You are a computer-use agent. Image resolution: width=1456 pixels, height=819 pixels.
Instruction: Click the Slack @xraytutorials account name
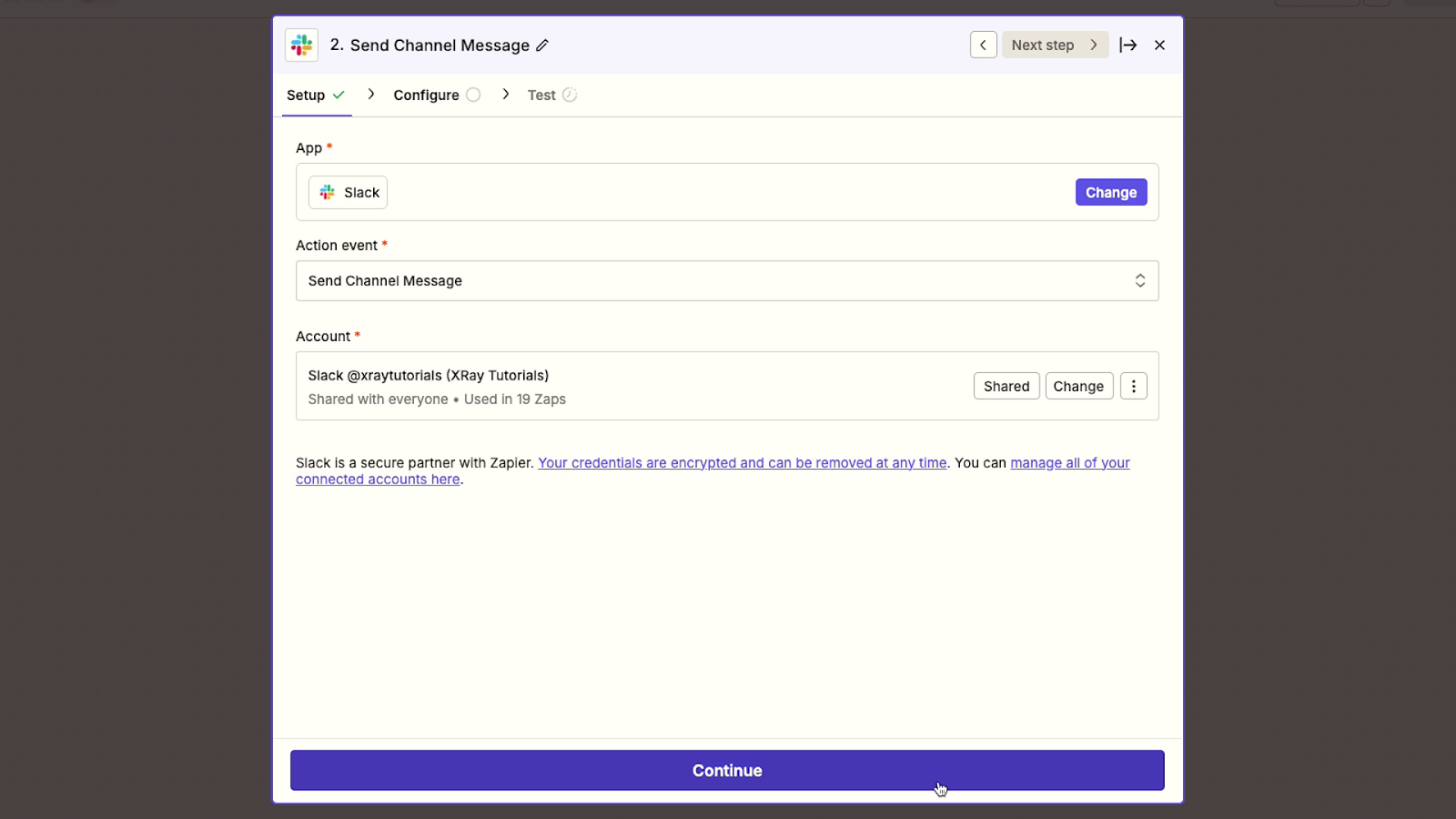pyautogui.click(x=428, y=375)
